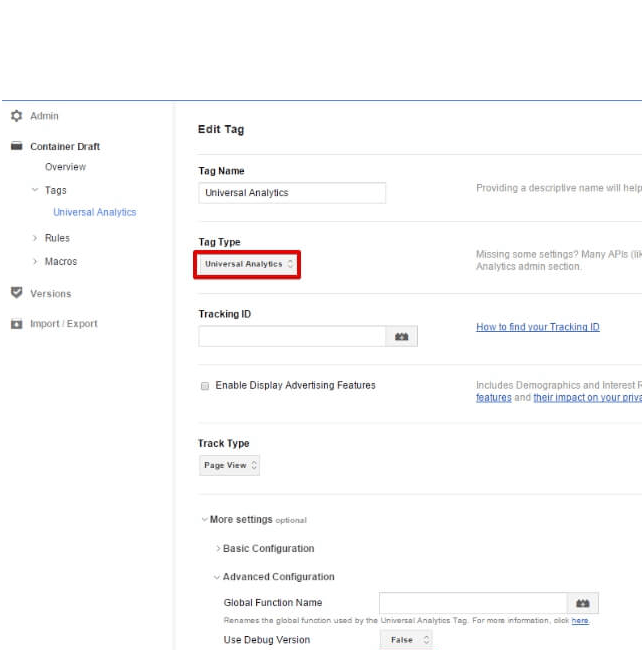Collapse the Tags tree chevron
Screen dimensions: 644x650
pos(35,190)
